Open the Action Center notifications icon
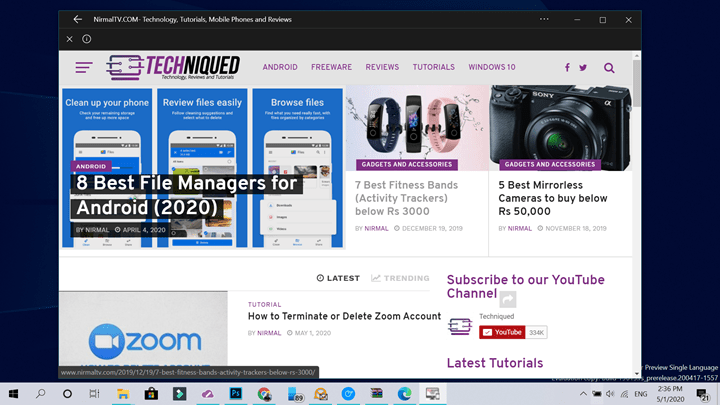Image resolution: width=720 pixels, height=405 pixels. point(702,394)
